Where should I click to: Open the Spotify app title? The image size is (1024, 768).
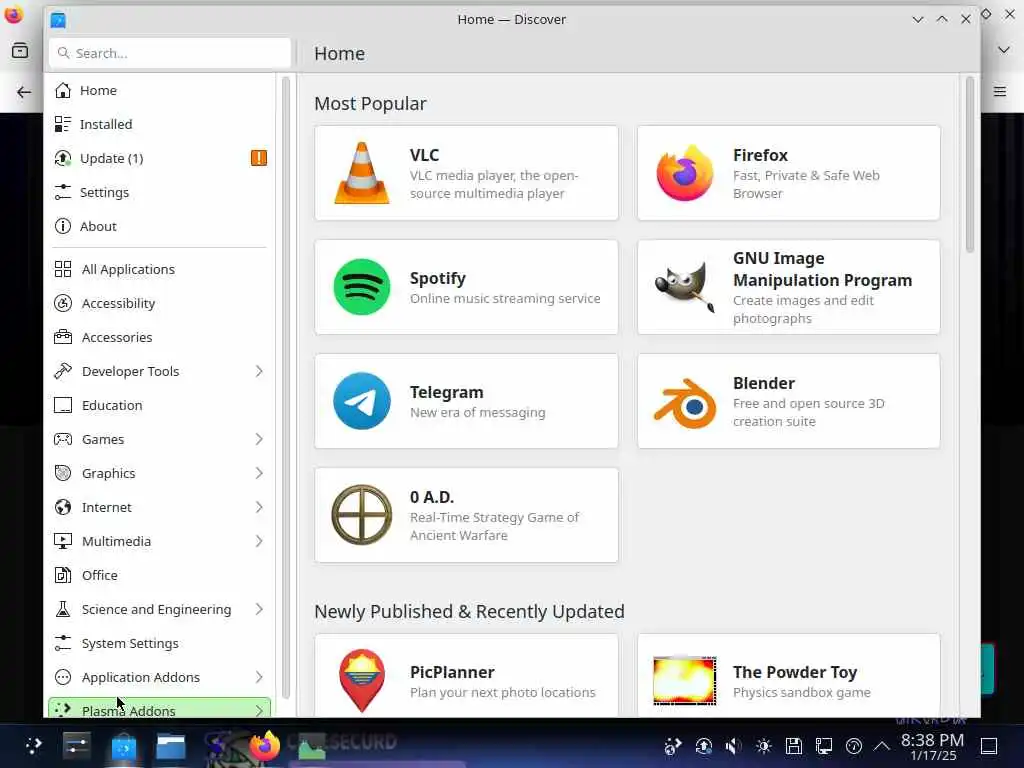tap(438, 278)
